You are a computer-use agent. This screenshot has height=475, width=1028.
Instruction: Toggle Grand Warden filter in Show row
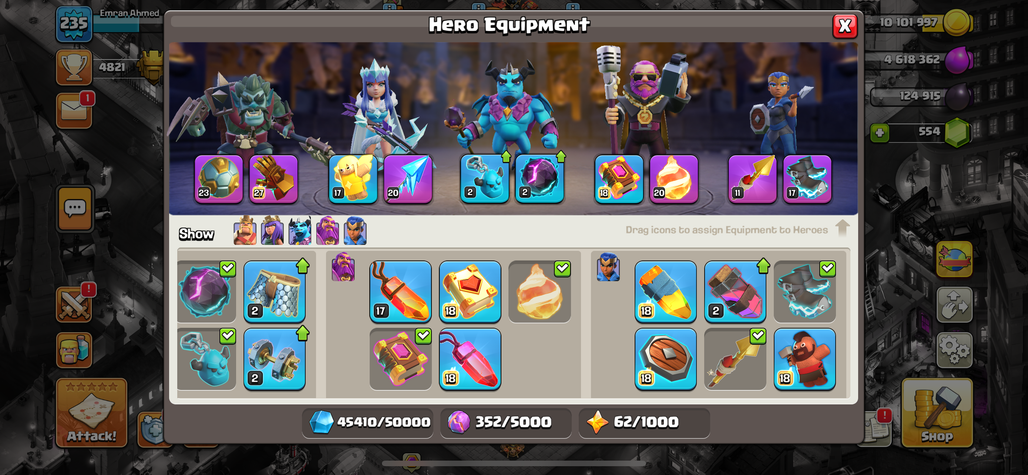click(328, 231)
